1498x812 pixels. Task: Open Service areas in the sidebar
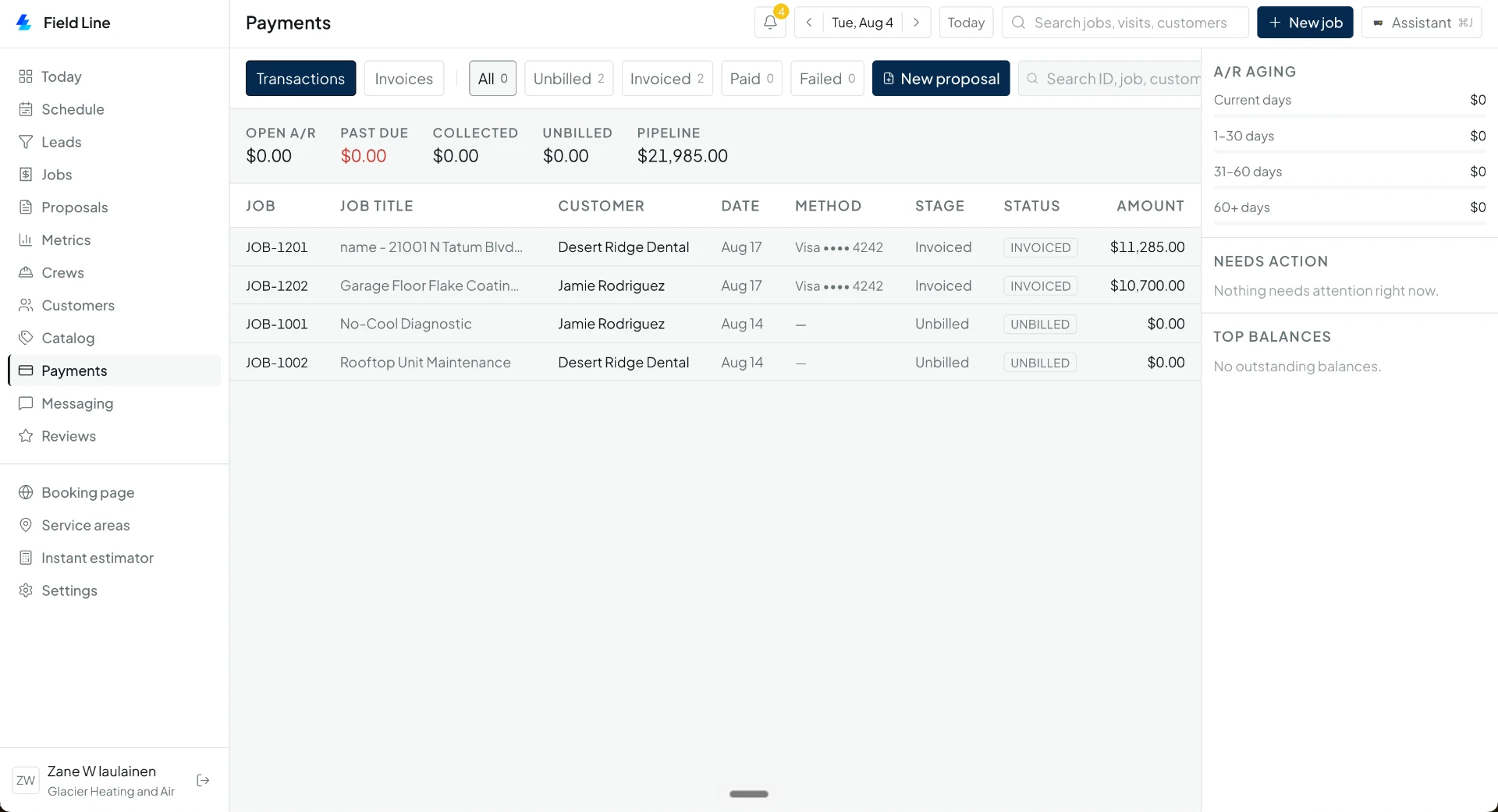115,526
